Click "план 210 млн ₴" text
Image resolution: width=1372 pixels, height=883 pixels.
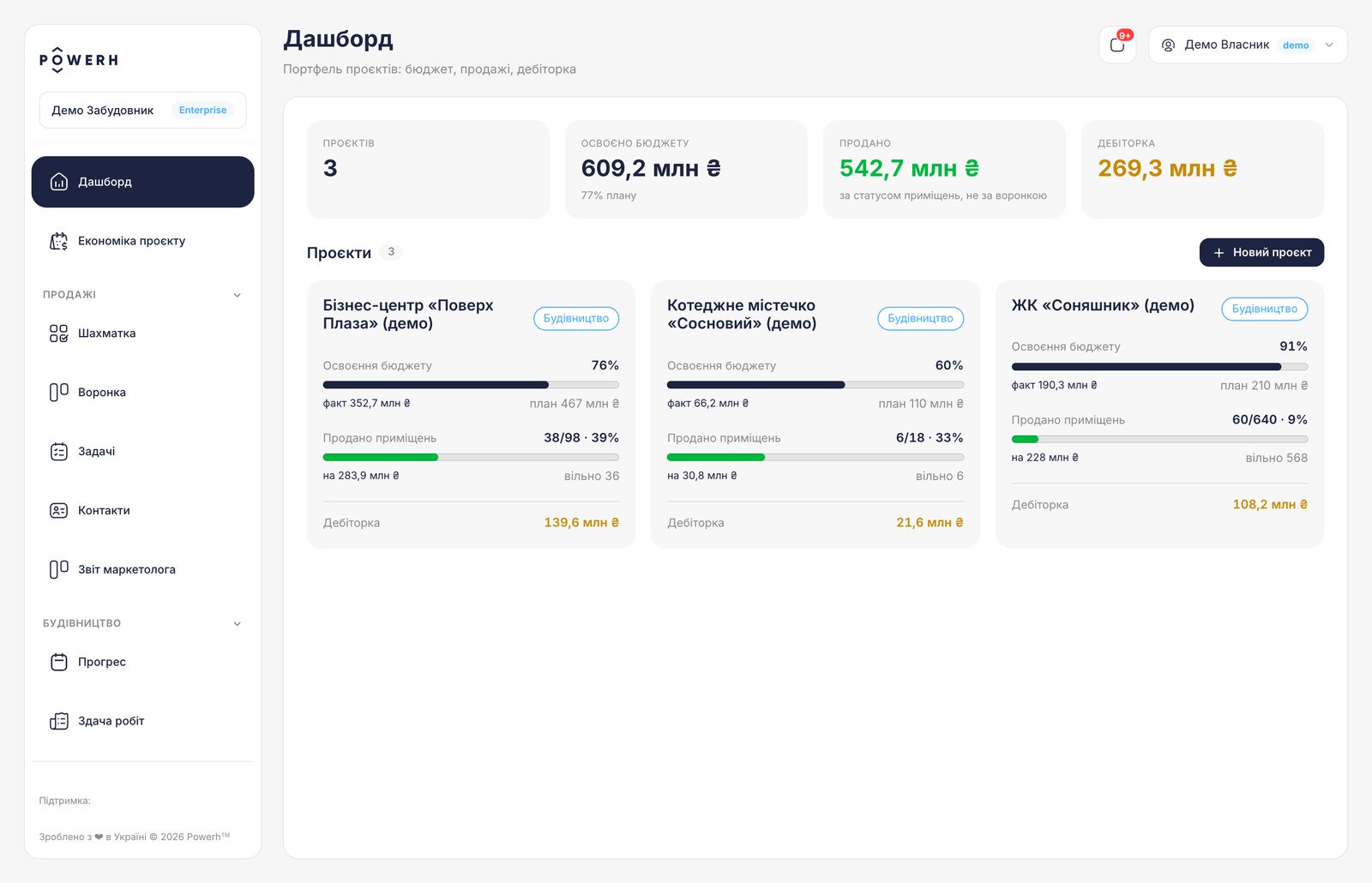click(1264, 386)
